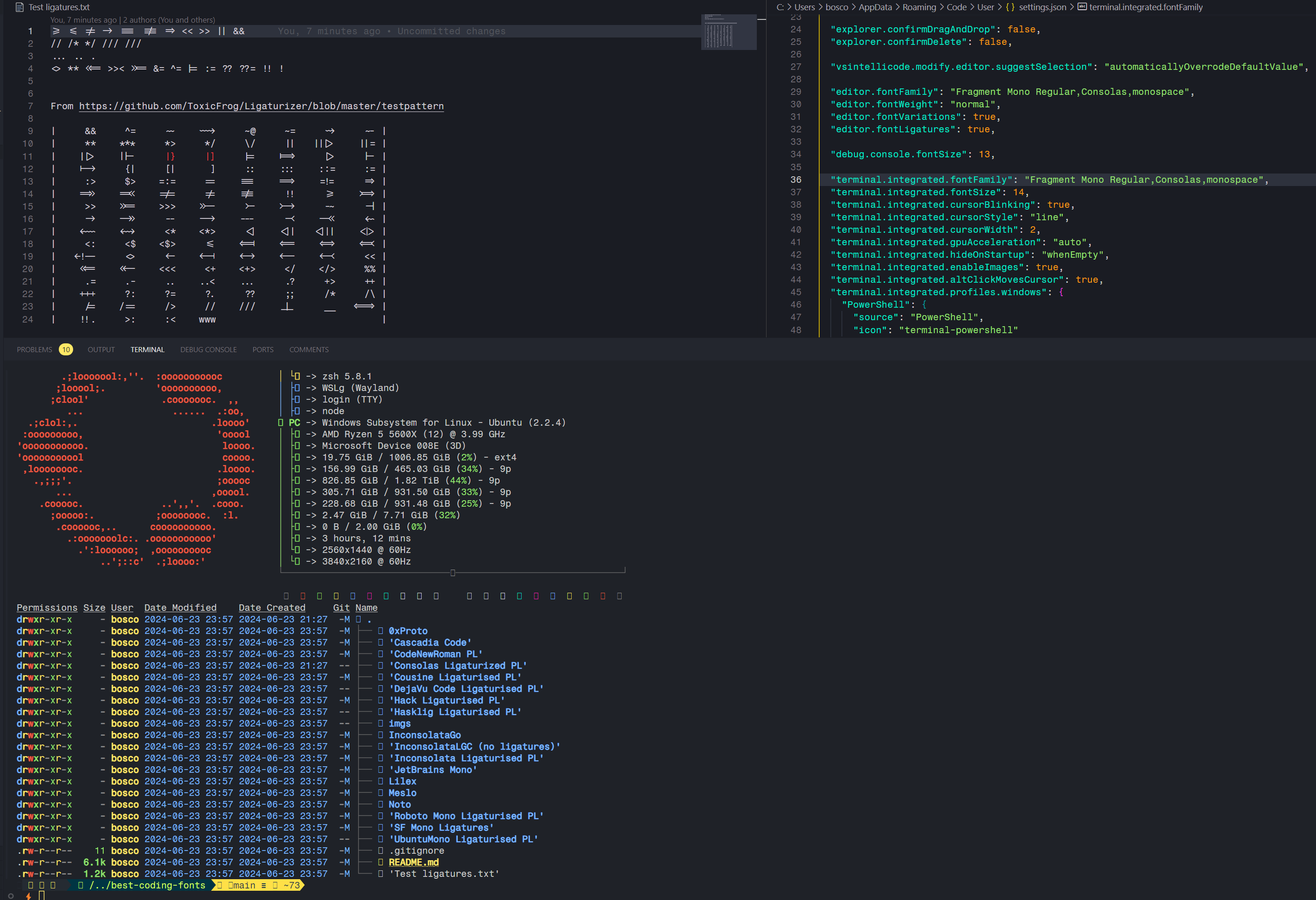Click line number 36 in settings.json
1316x900 pixels.
tap(796, 180)
